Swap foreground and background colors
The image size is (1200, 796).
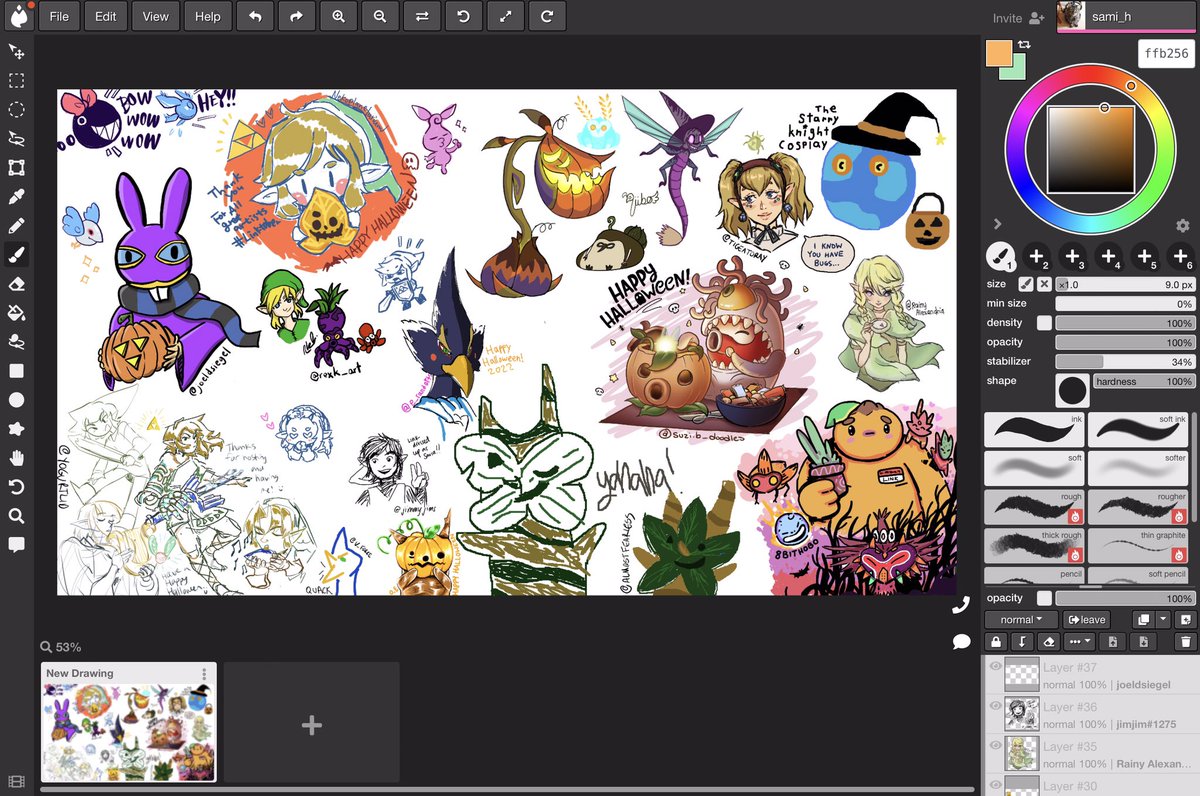[x=1024, y=45]
